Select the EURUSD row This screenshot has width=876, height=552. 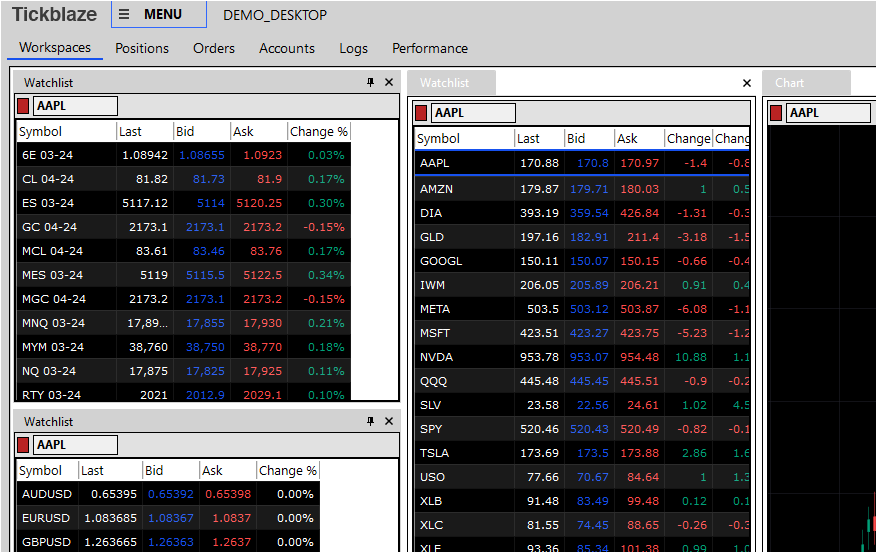[x=168, y=518]
